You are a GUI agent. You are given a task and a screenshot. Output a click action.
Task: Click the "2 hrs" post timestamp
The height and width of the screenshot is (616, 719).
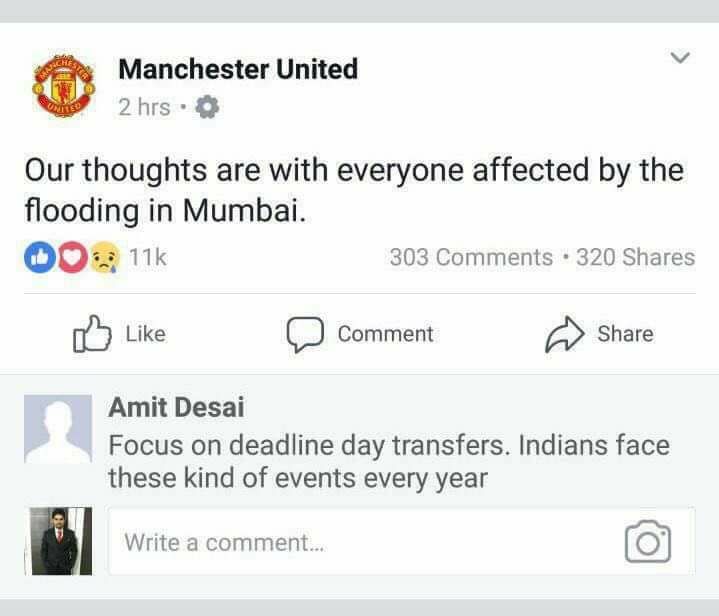click(x=143, y=107)
